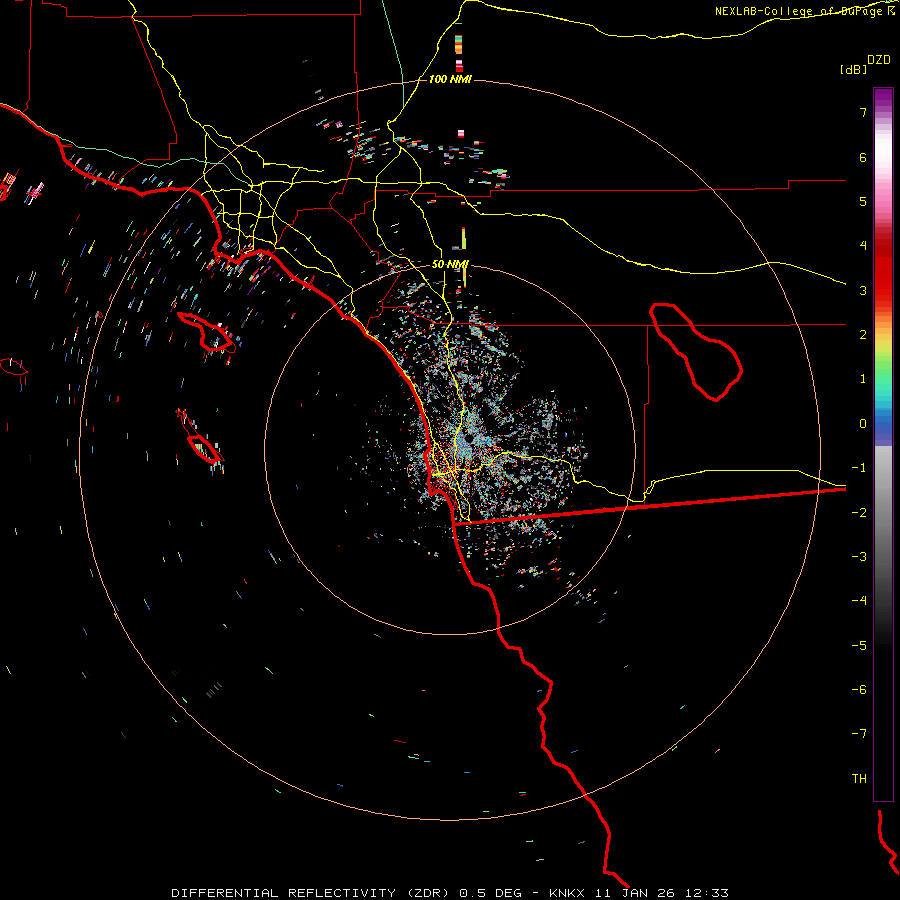Click the -7 dB label on color scale

pos(859,734)
